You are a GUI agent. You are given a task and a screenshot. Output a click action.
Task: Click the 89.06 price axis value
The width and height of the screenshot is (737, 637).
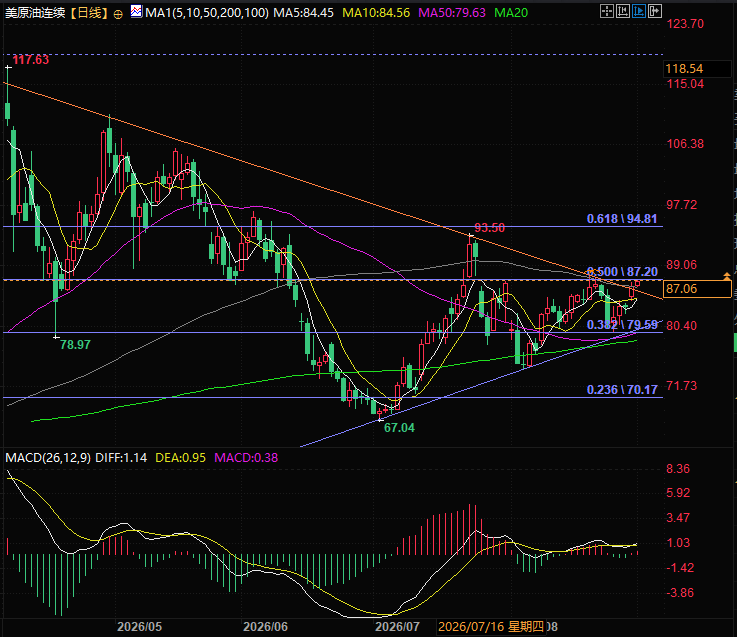point(682,265)
